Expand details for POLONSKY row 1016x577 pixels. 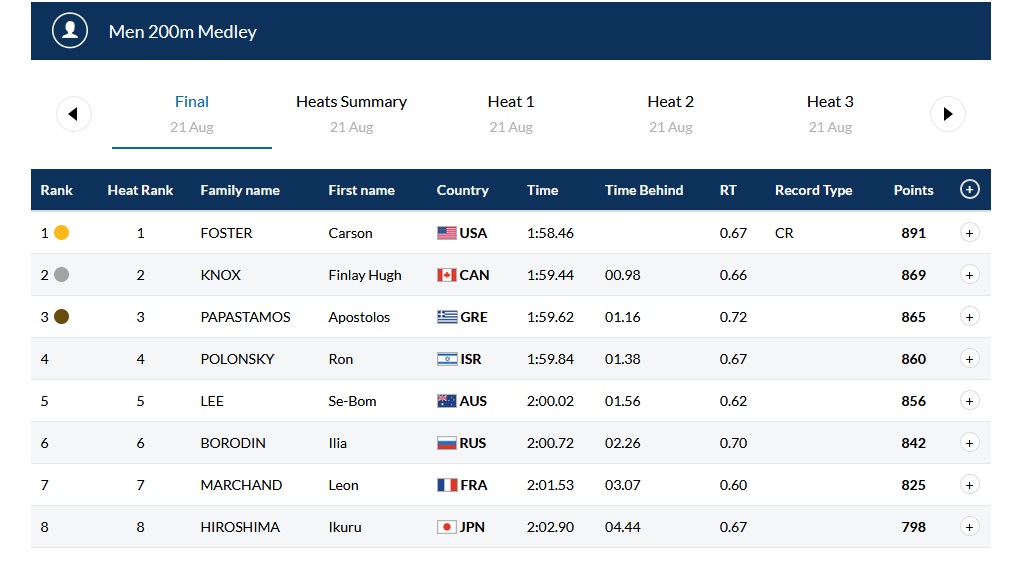[x=968, y=359]
